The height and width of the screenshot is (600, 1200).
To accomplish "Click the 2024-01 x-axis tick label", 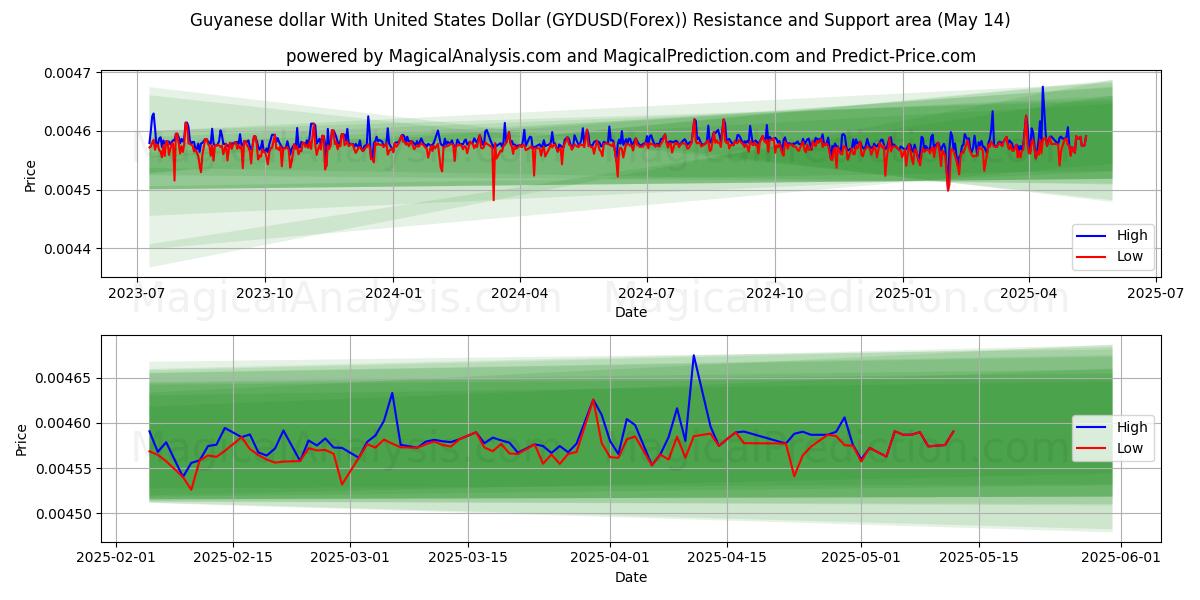I will pyautogui.click(x=393, y=294).
